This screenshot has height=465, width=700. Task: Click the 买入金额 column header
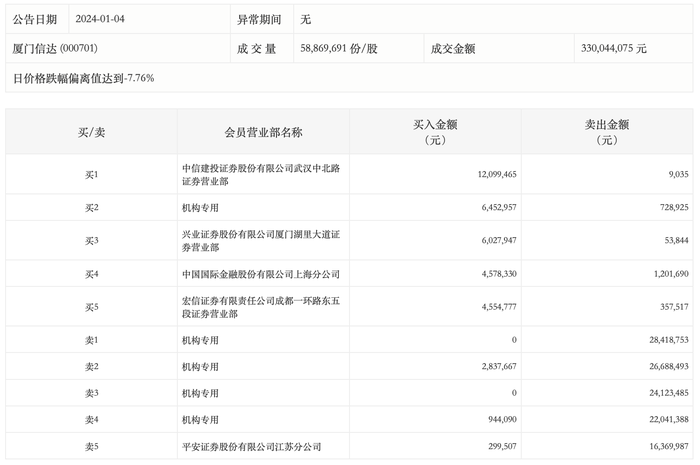tap(435, 132)
